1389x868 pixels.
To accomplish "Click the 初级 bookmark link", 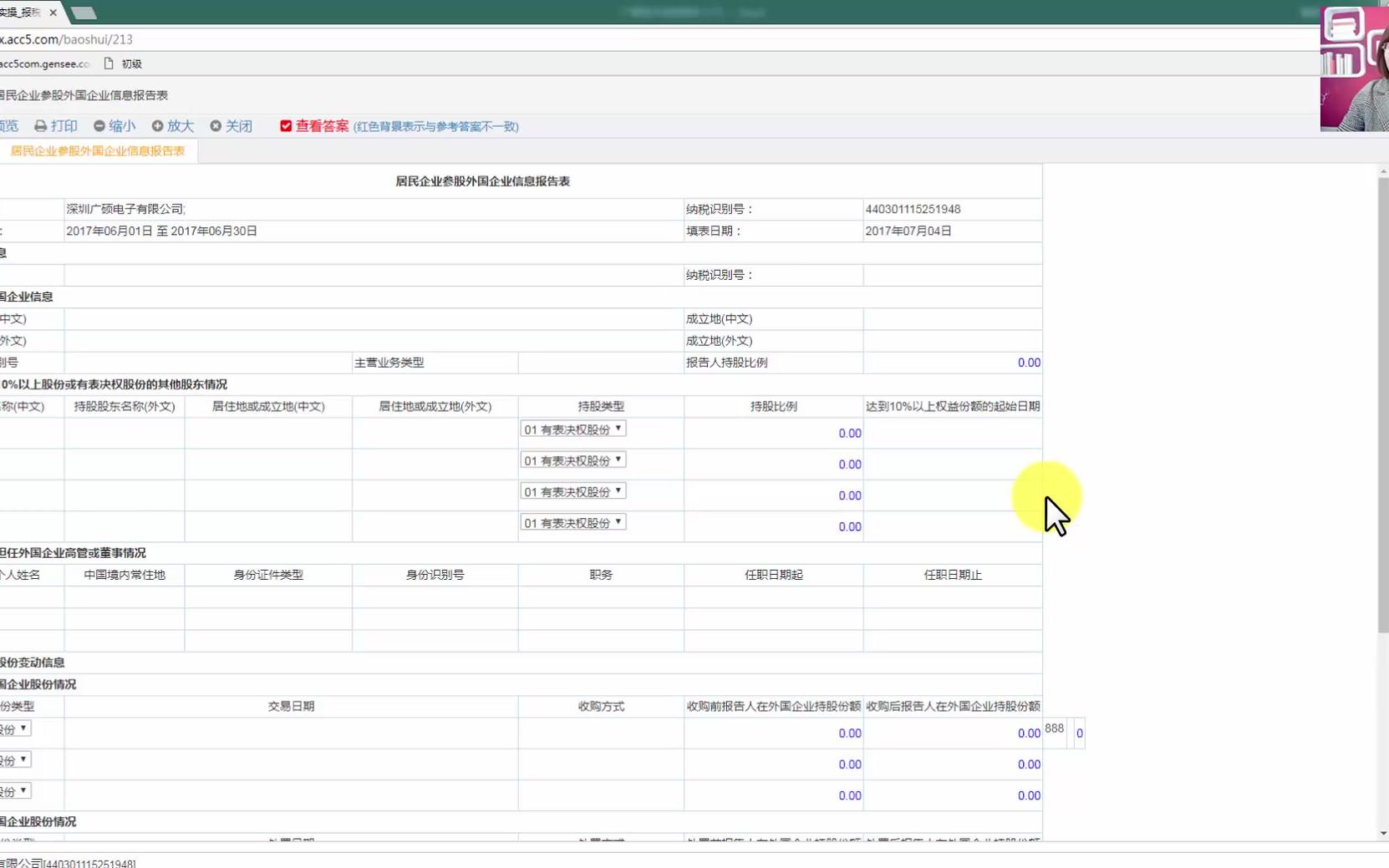I will pyautogui.click(x=130, y=63).
